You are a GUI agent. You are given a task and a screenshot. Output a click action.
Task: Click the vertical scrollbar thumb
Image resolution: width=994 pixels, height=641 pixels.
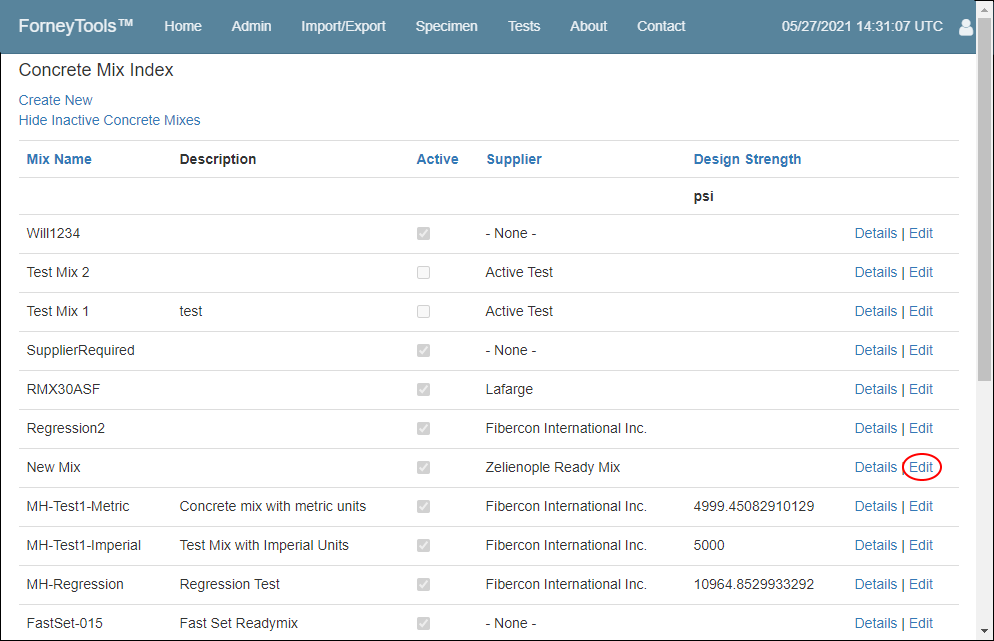[x=984, y=200]
